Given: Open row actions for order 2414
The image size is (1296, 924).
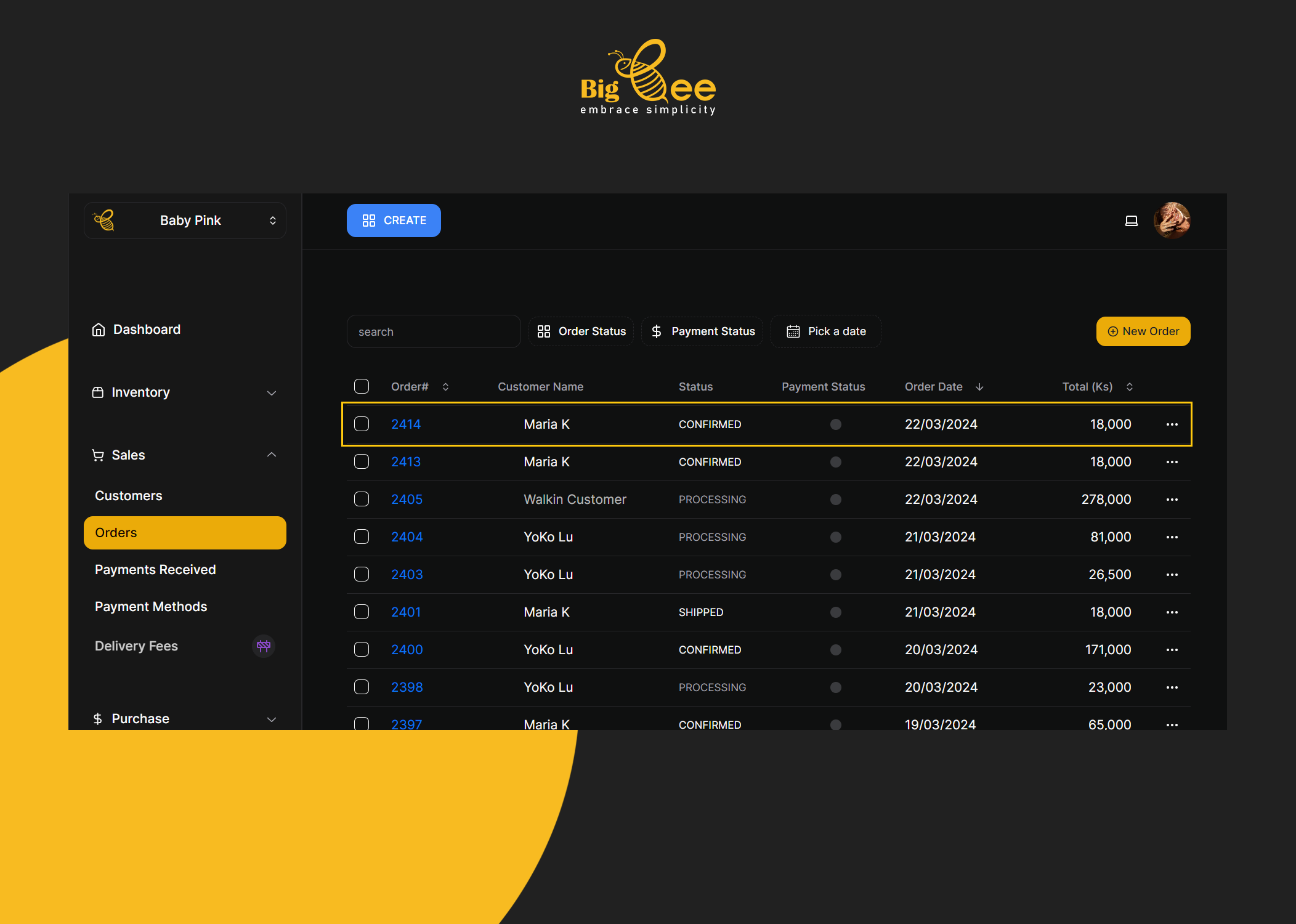Looking at the screenshot, I should pyautogui.click(x=1172, y=424).
